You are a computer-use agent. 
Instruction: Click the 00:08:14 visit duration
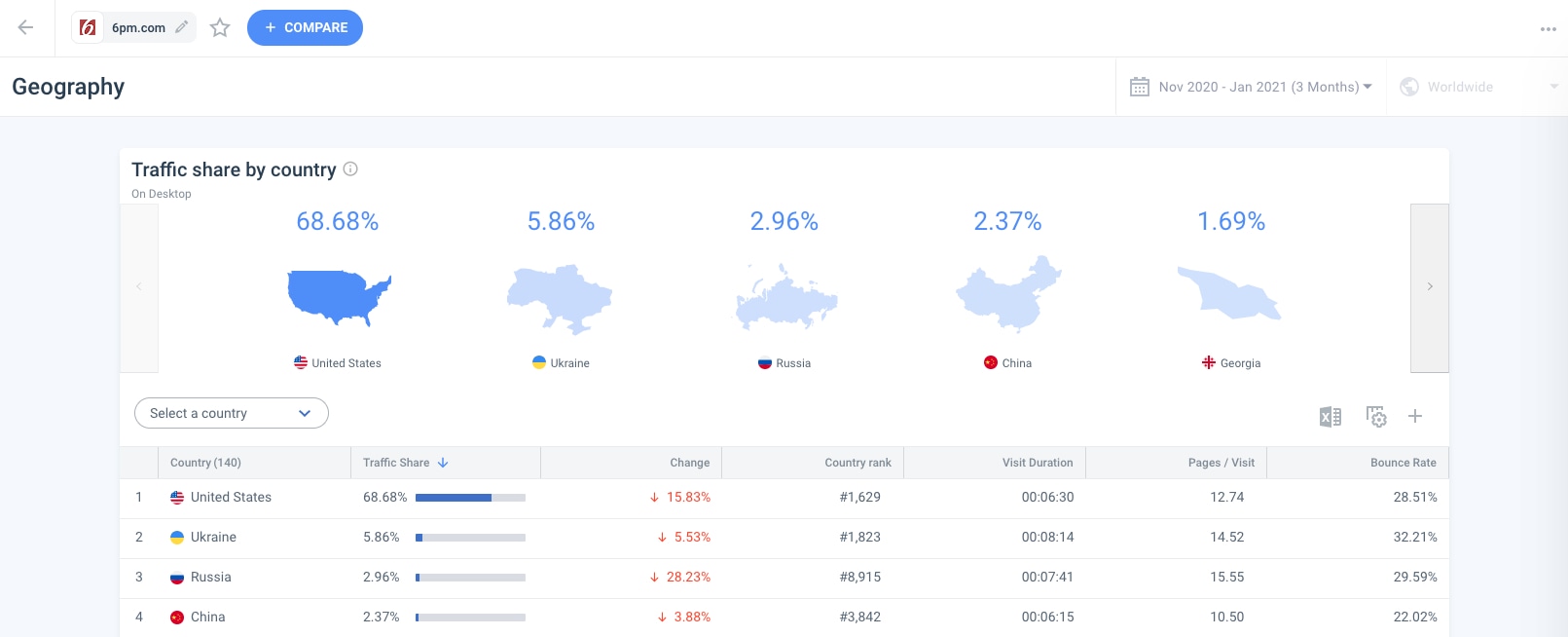tap(1048, 537)
